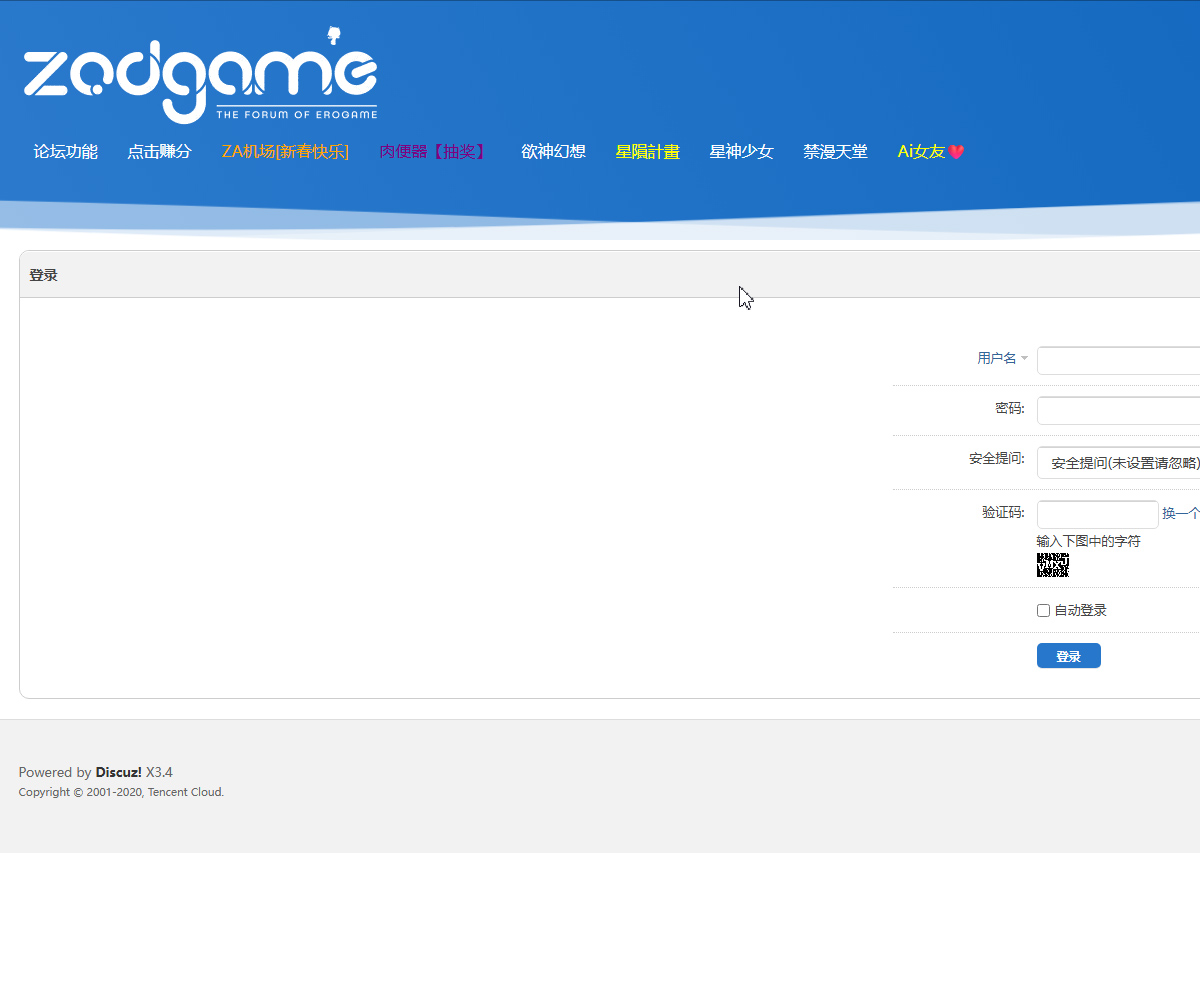The image size is (1200, 988).
Task: Click the 禁漫天堂 nav item
Action: coord(835,152)
